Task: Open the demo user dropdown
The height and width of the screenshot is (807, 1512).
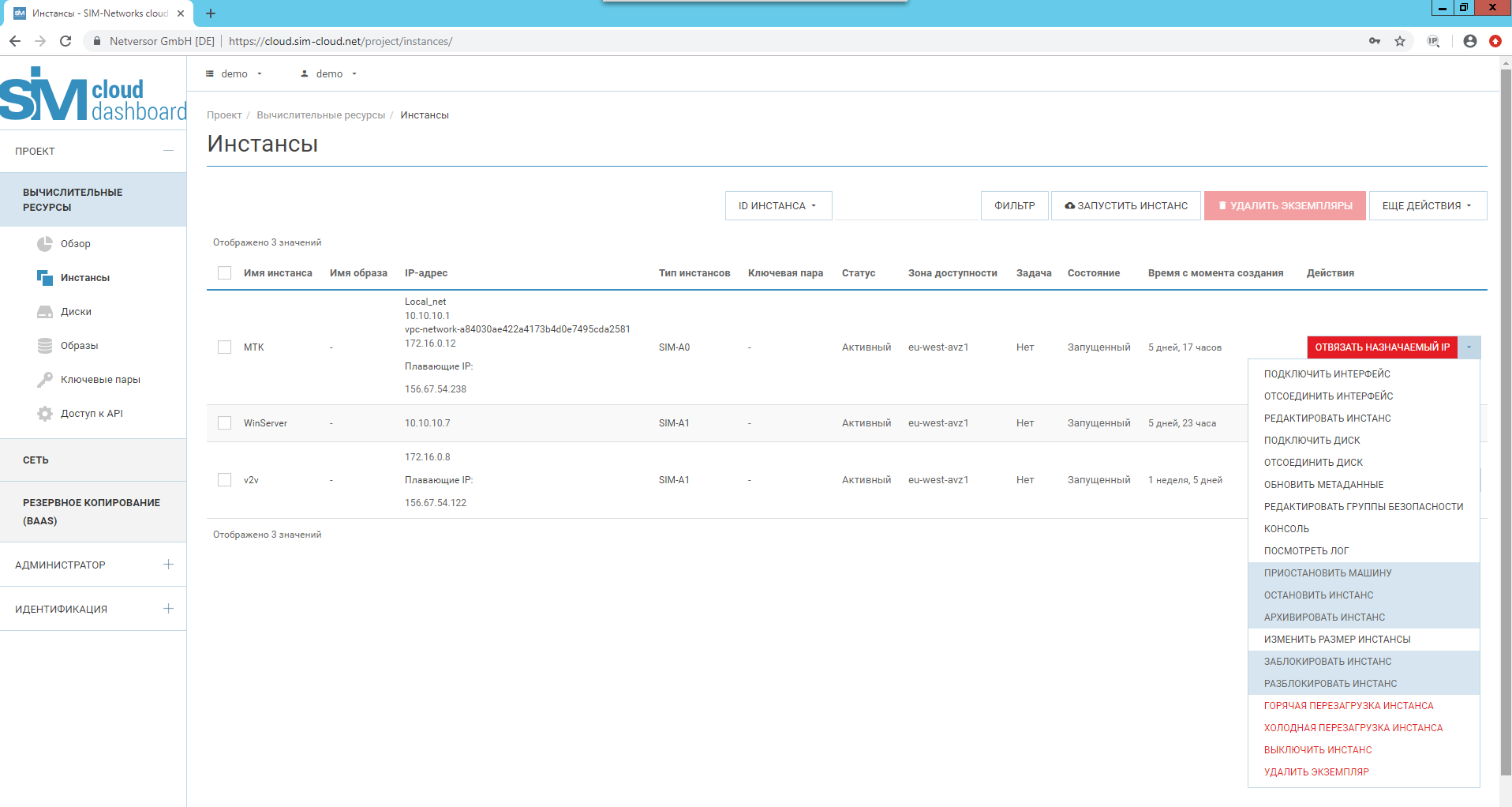Action: point(329,73)
